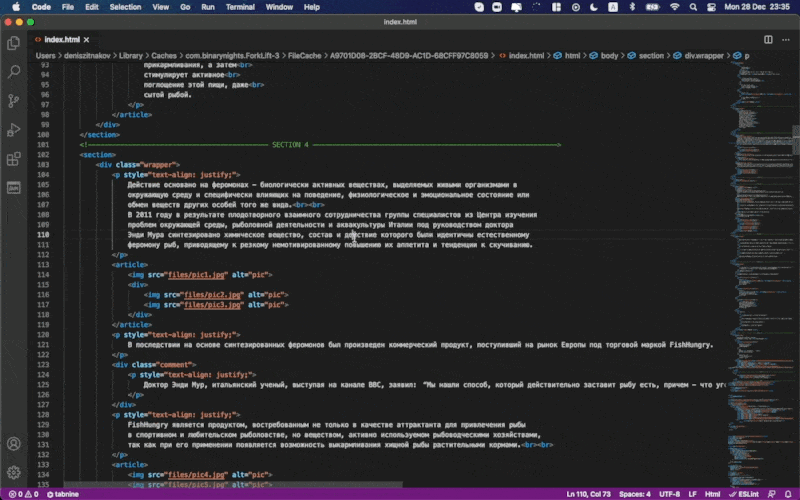The height and width of the screenshot is (500, 800).
Task: Open Bluetooth menu in menu bar
Action: (632, 7)
